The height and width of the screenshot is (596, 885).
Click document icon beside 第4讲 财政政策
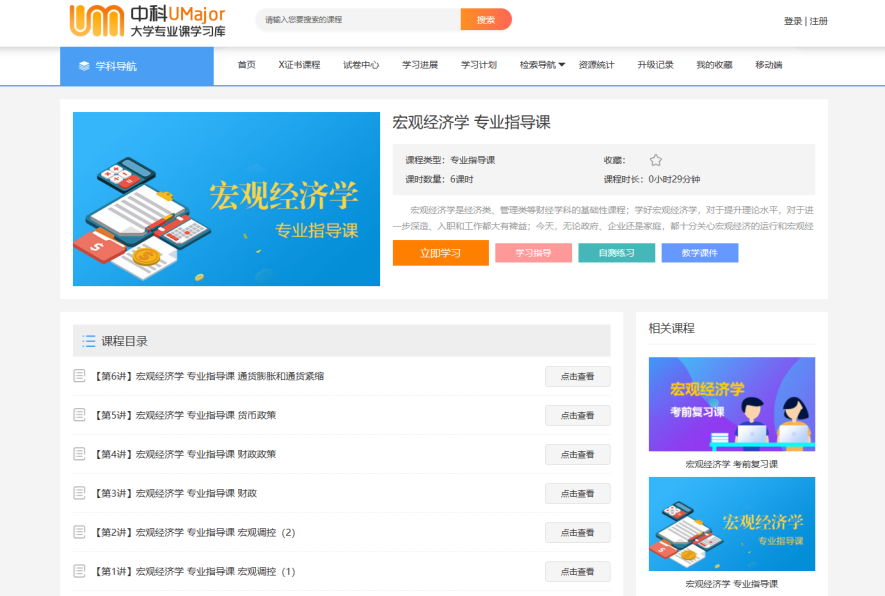[80, 454]
